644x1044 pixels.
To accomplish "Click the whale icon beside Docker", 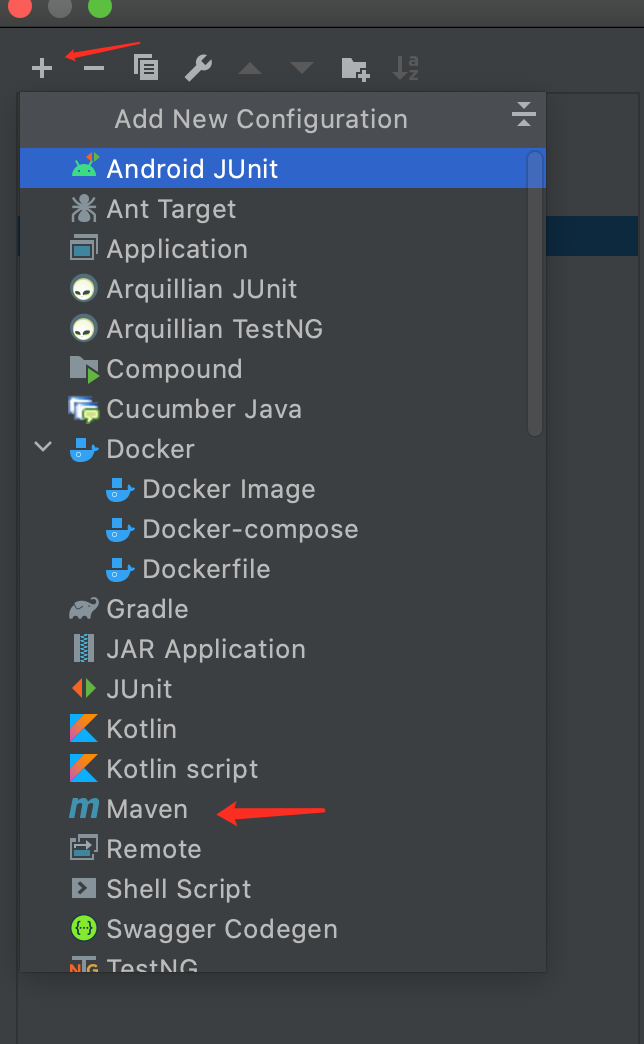I will pyautogui.click(x=84, y=449).
